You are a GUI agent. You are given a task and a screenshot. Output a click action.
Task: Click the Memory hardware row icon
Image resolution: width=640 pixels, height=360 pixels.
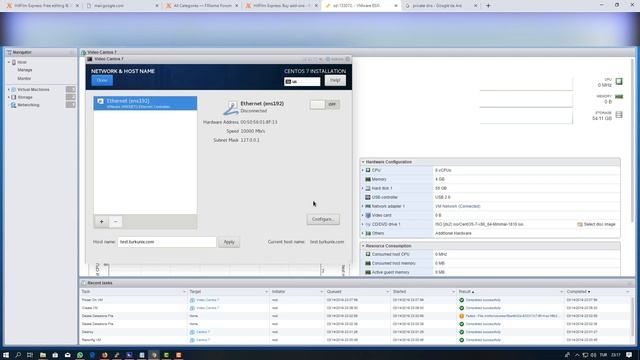tap(368, 179)
